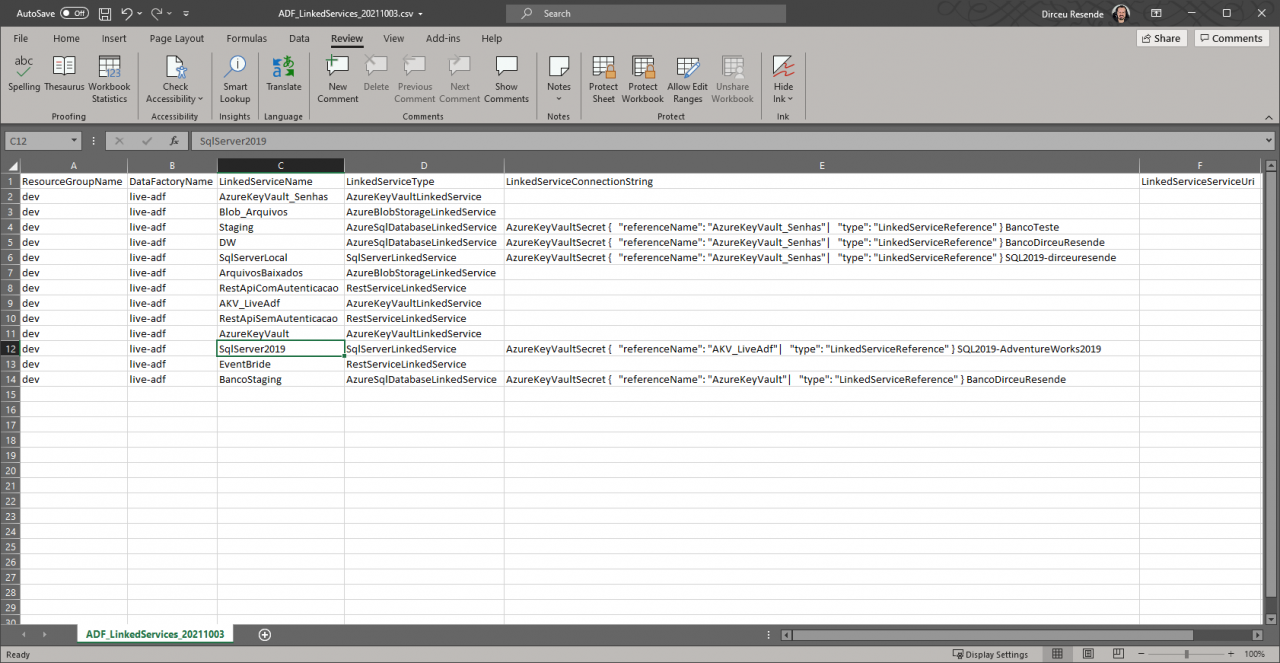1280x663 pixels.
Task: Translate the selected cell
Action: click(x=283, y=79)
